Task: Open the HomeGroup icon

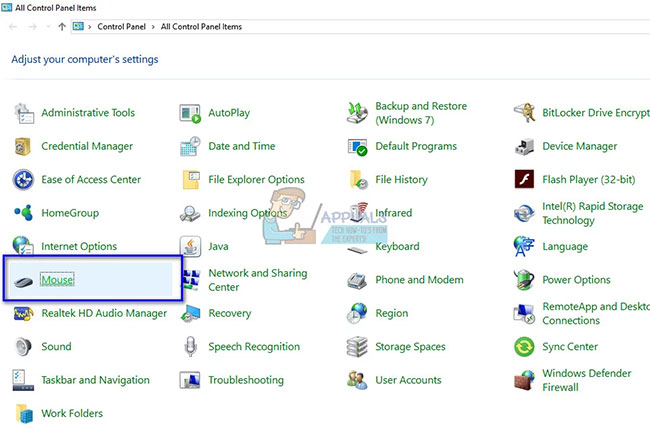Action: [24, 213]
